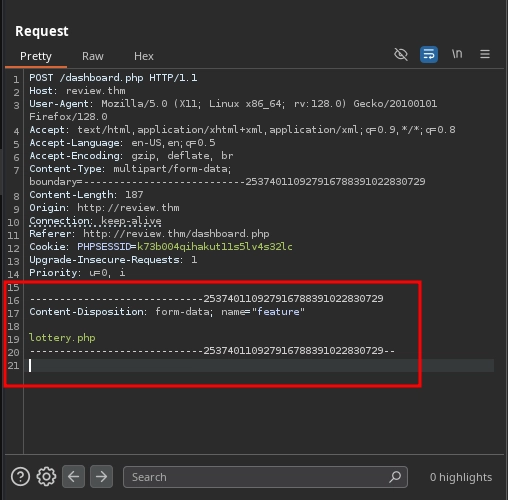Image resolution: width=508 pixels, height=500 pixels.
Task: Click the 'Connection: keep-alive' line
Action: point(95,221)
